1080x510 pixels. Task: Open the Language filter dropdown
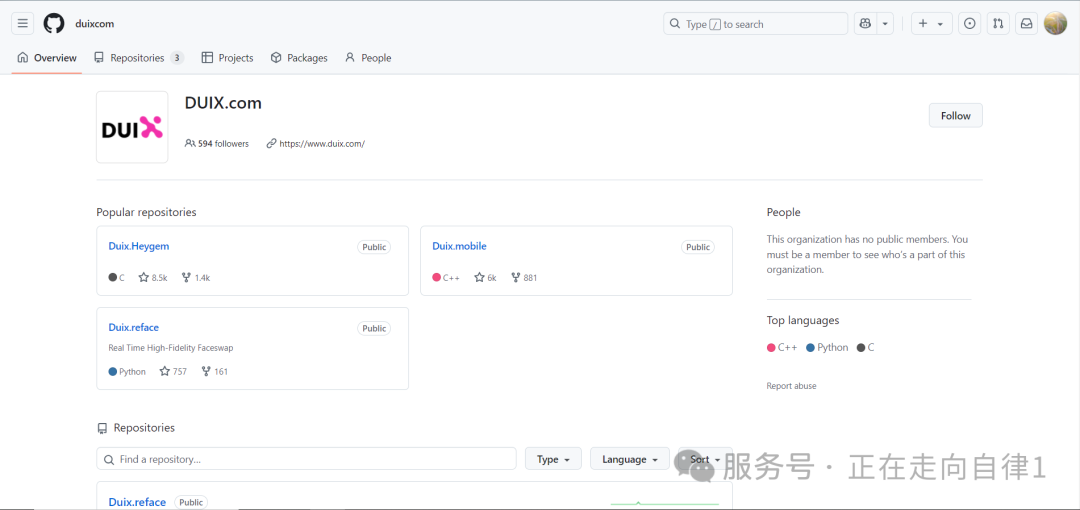[630, 459]
